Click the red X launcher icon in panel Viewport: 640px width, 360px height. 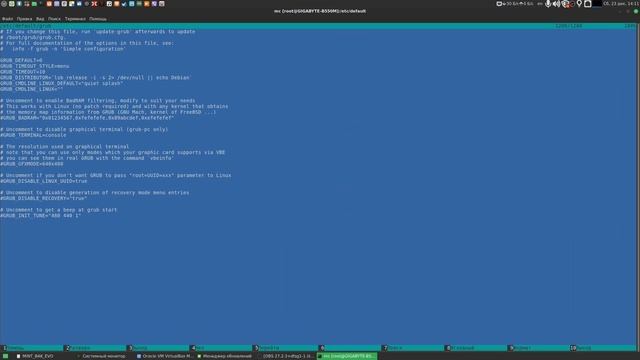click(94, 4)
